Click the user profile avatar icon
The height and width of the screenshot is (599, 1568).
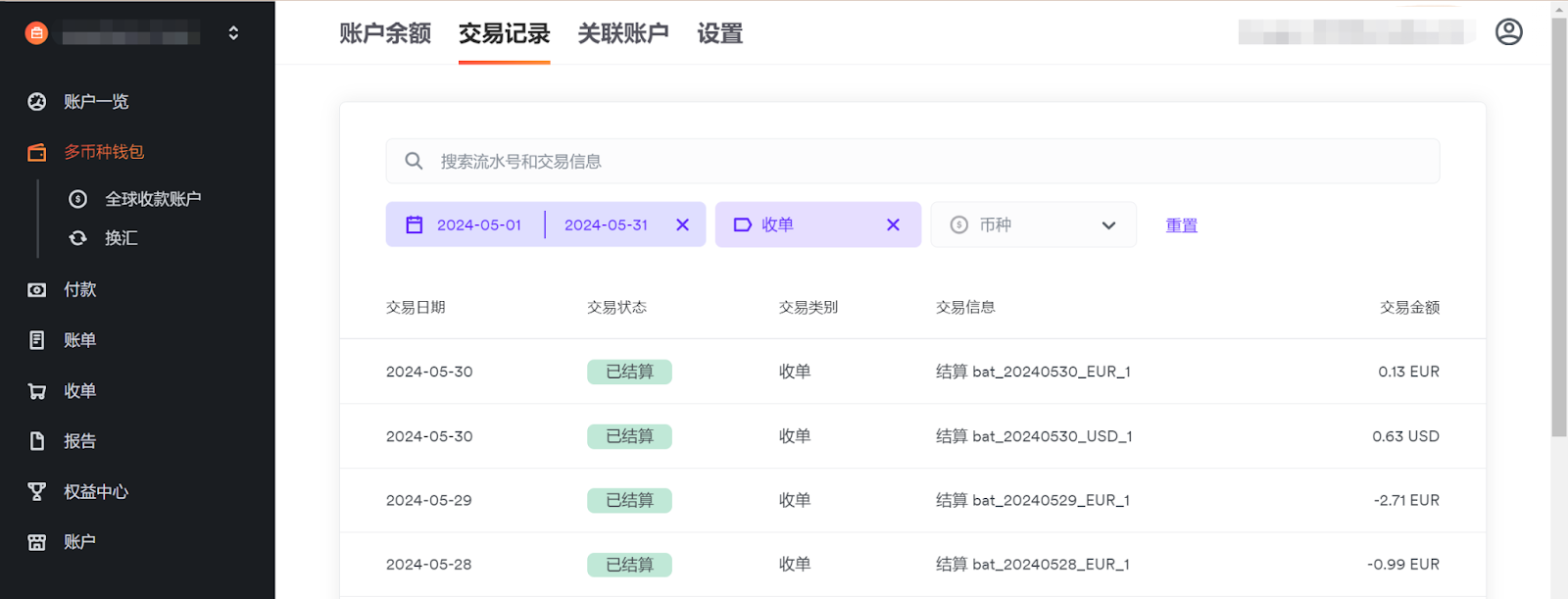[1508, 32]
